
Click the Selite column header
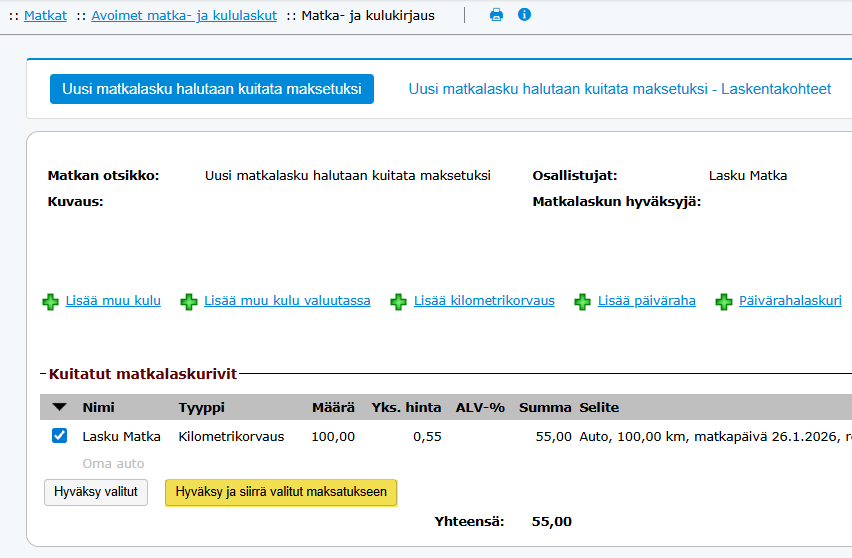599,407
